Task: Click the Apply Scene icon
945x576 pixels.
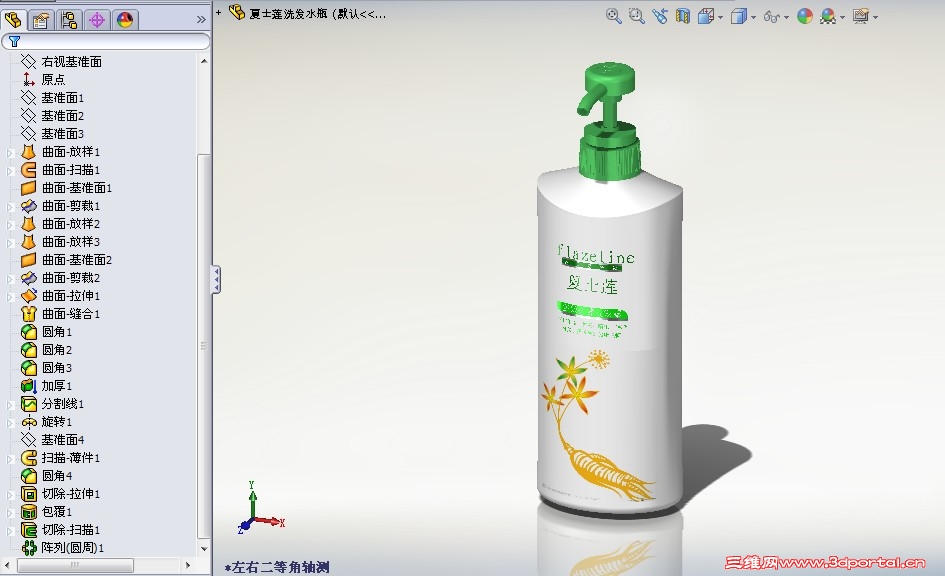Action: coord(828,16)
